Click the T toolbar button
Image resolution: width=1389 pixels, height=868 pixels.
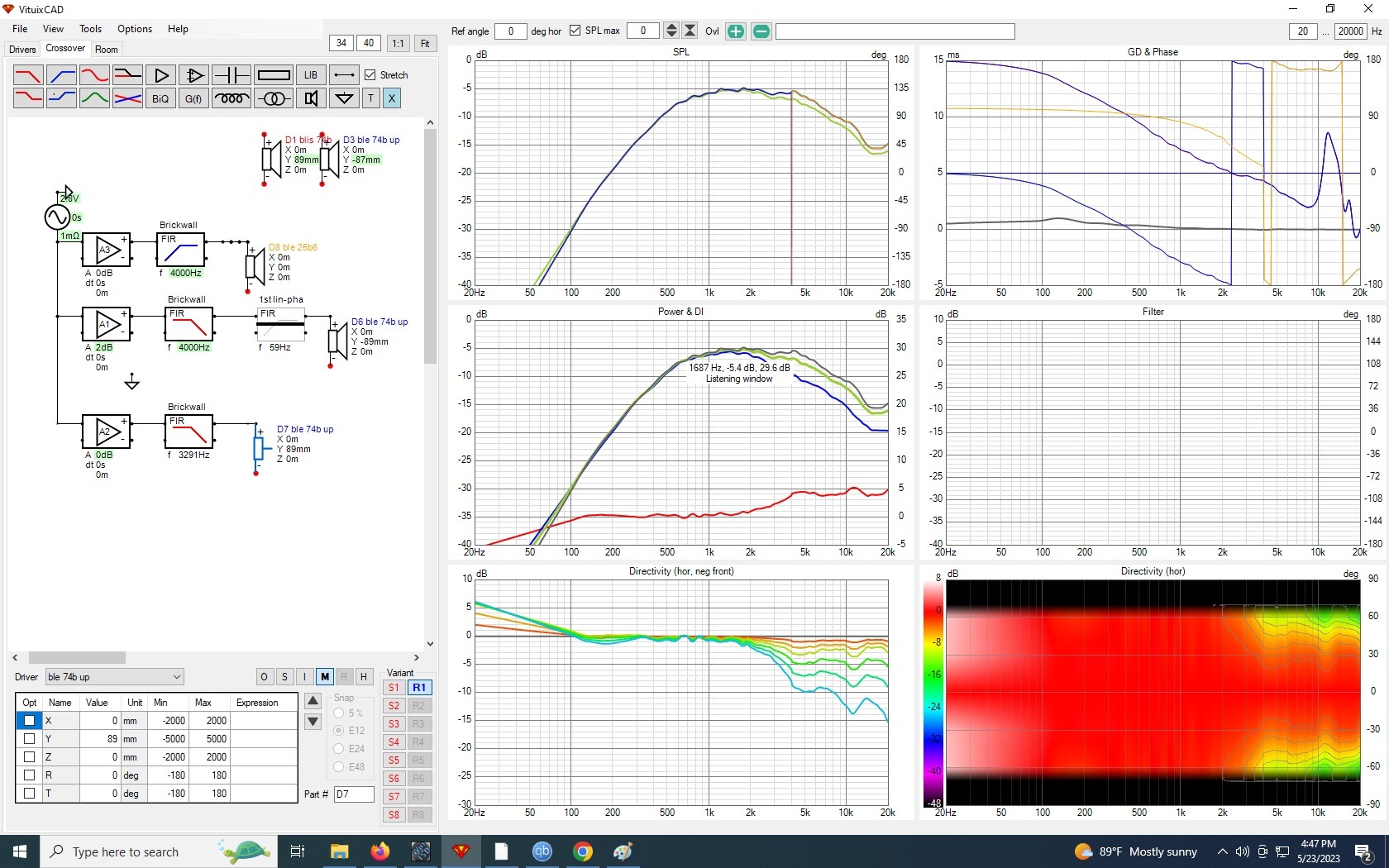pos(370,98)
